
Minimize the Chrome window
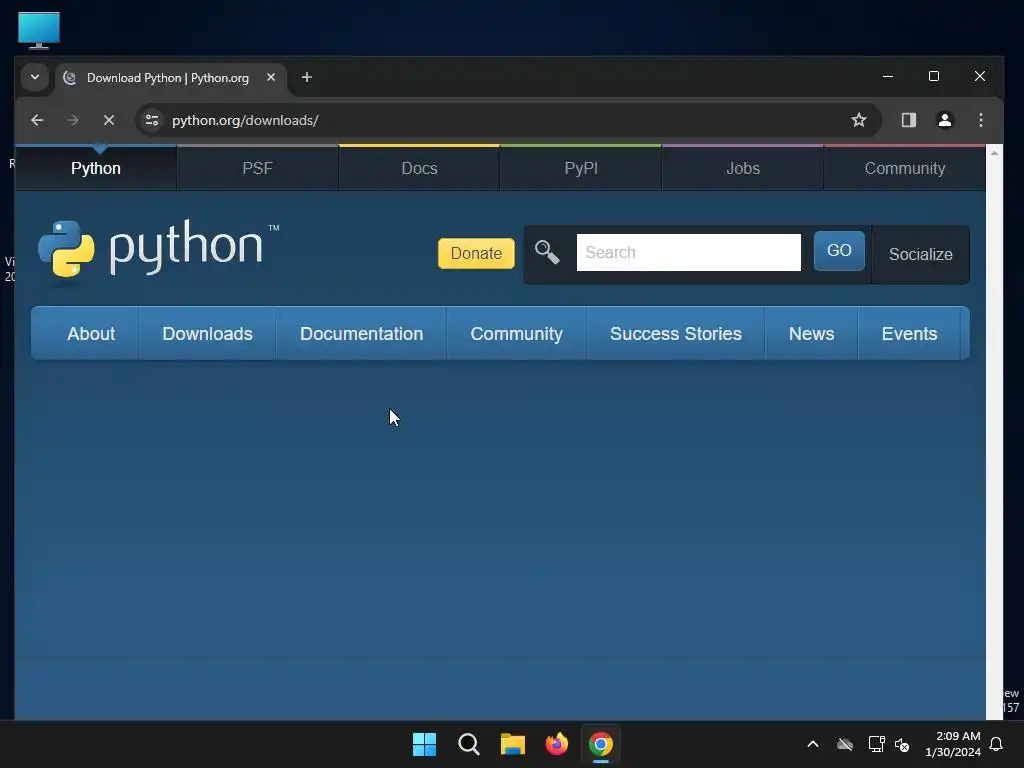pyautogui.click(x=888, y=76)
